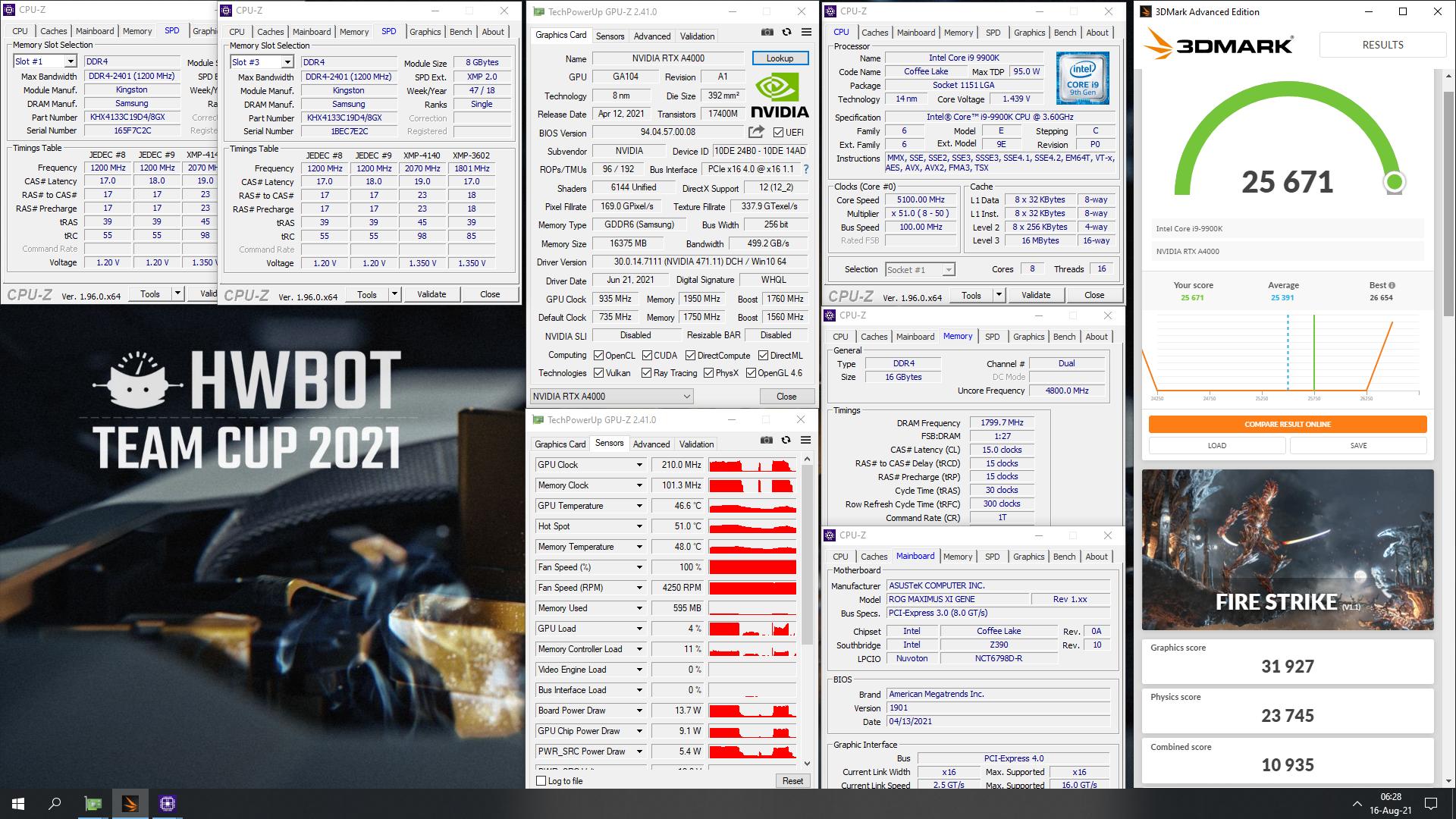Show hidden system tray icons
This screenshot has width=1456, height=819.
click(x=1357, y=804)
